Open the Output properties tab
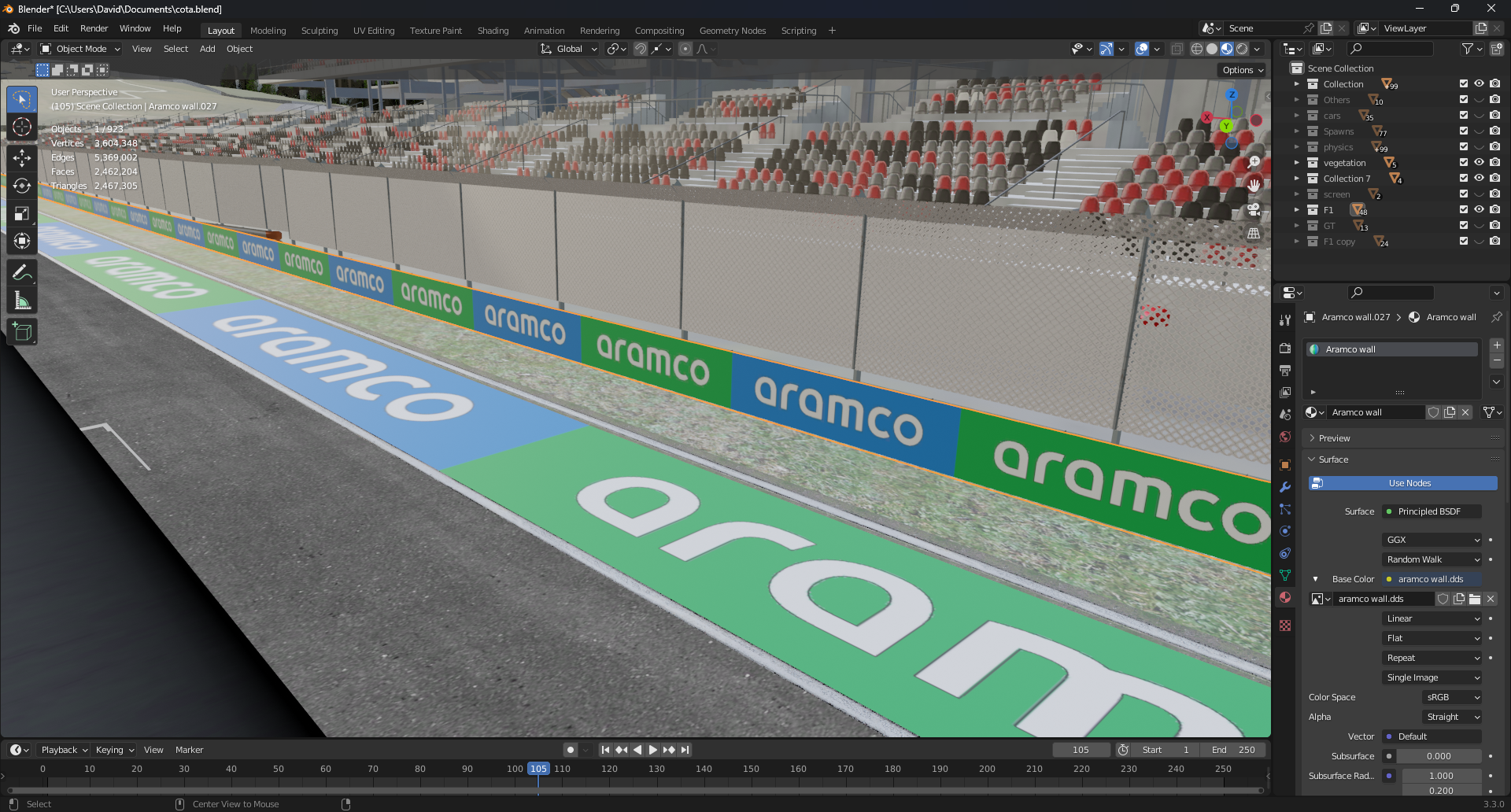This screenshot has height=812, width=1511. (1285, 370)
